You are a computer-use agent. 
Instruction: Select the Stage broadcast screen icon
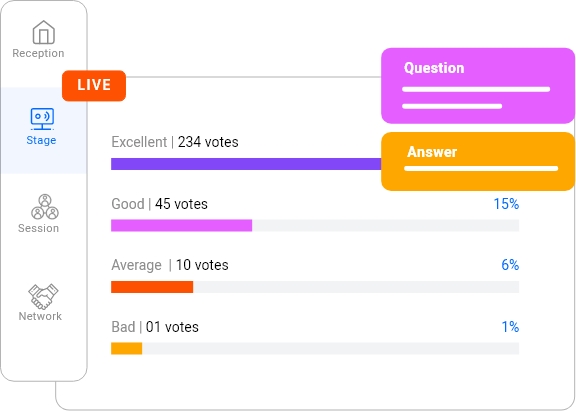tap(42, 119)
